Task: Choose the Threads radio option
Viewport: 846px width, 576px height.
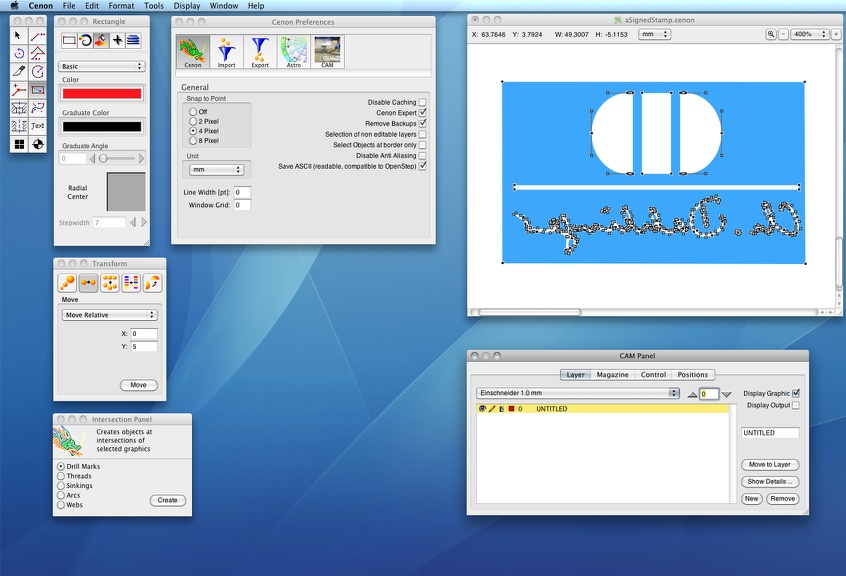Action: (61, 476)
